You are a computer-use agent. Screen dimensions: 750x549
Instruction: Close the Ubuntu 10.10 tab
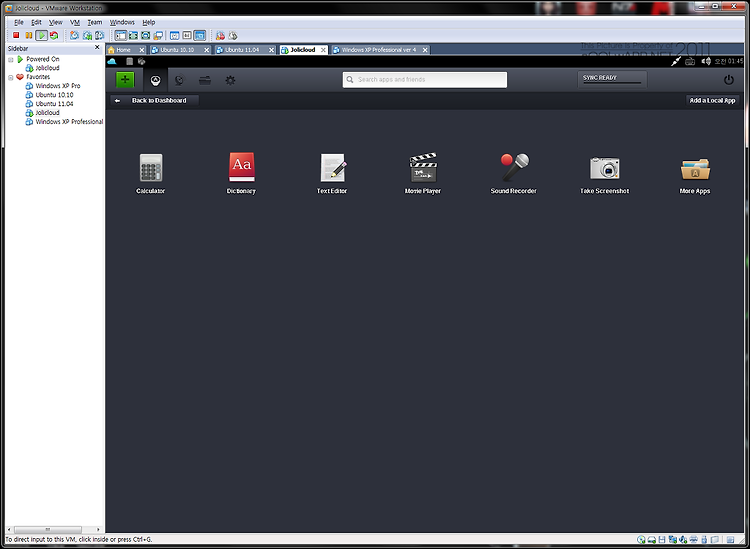pyautogui.click(x=207, y=50)
